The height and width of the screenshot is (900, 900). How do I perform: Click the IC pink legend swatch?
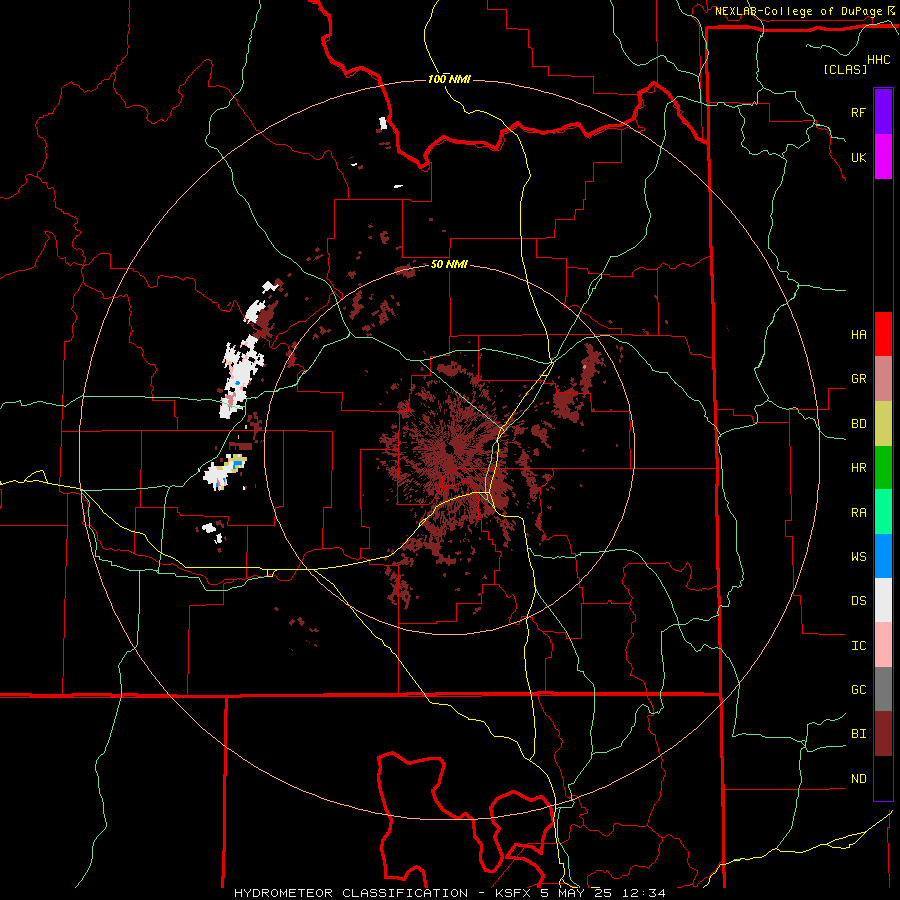(883, 645)
